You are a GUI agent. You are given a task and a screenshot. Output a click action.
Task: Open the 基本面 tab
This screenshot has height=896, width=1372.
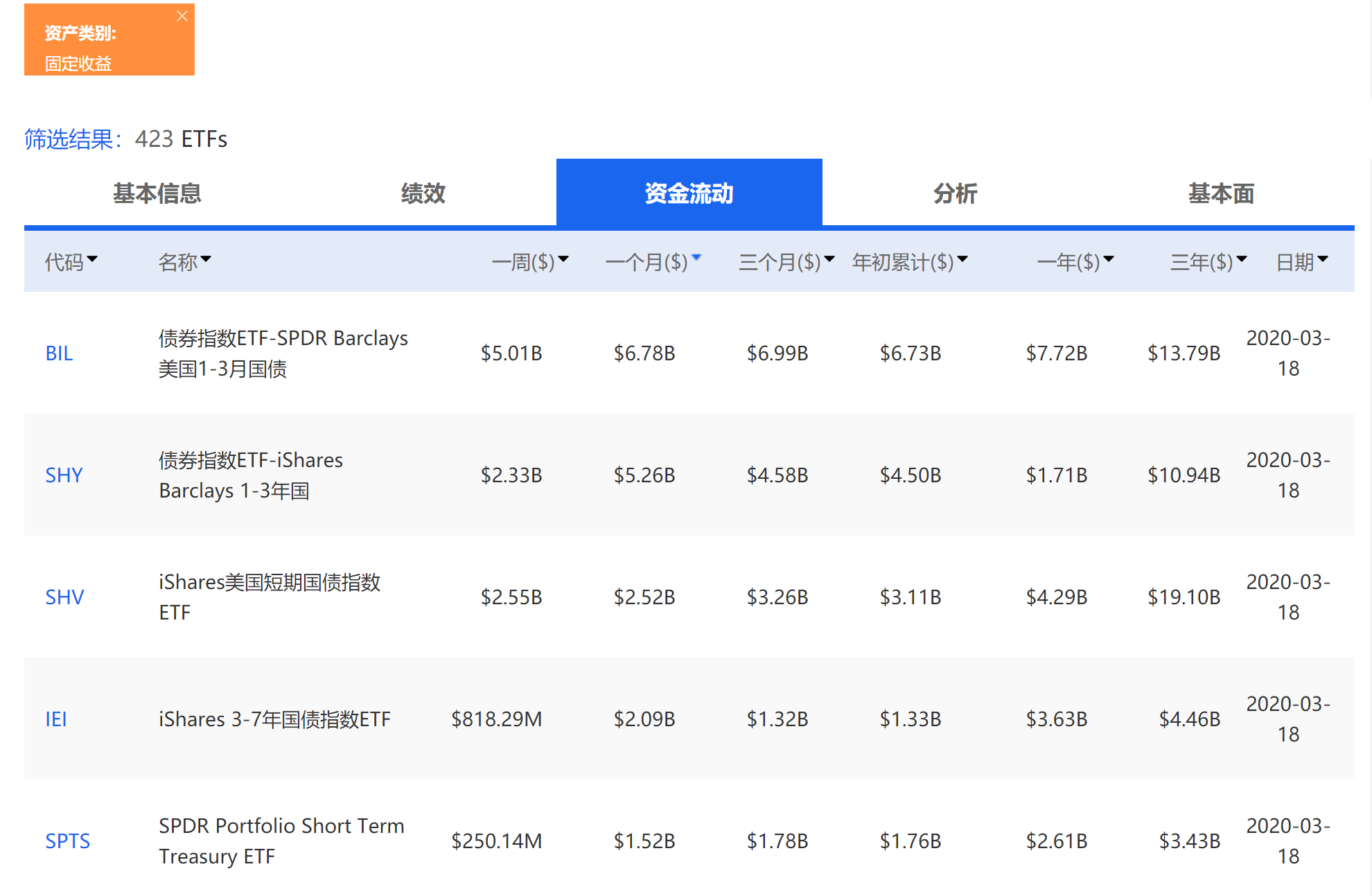[1222, 193]
